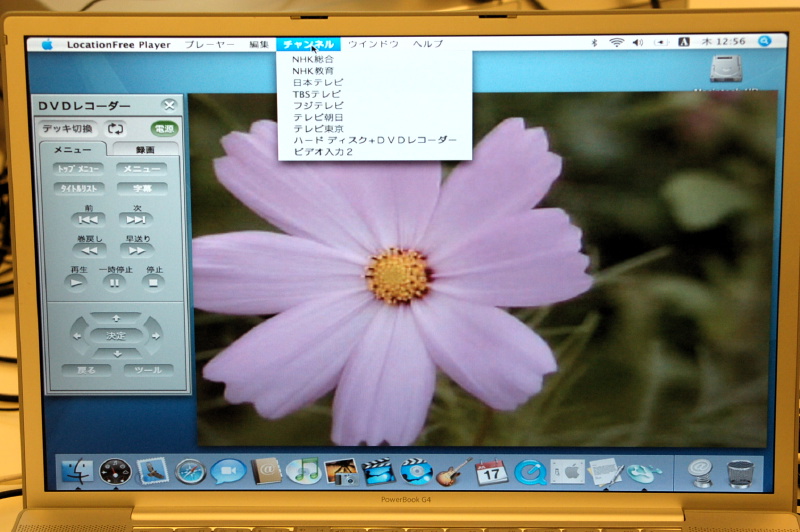Stop playback with the 停止 button

153,283
